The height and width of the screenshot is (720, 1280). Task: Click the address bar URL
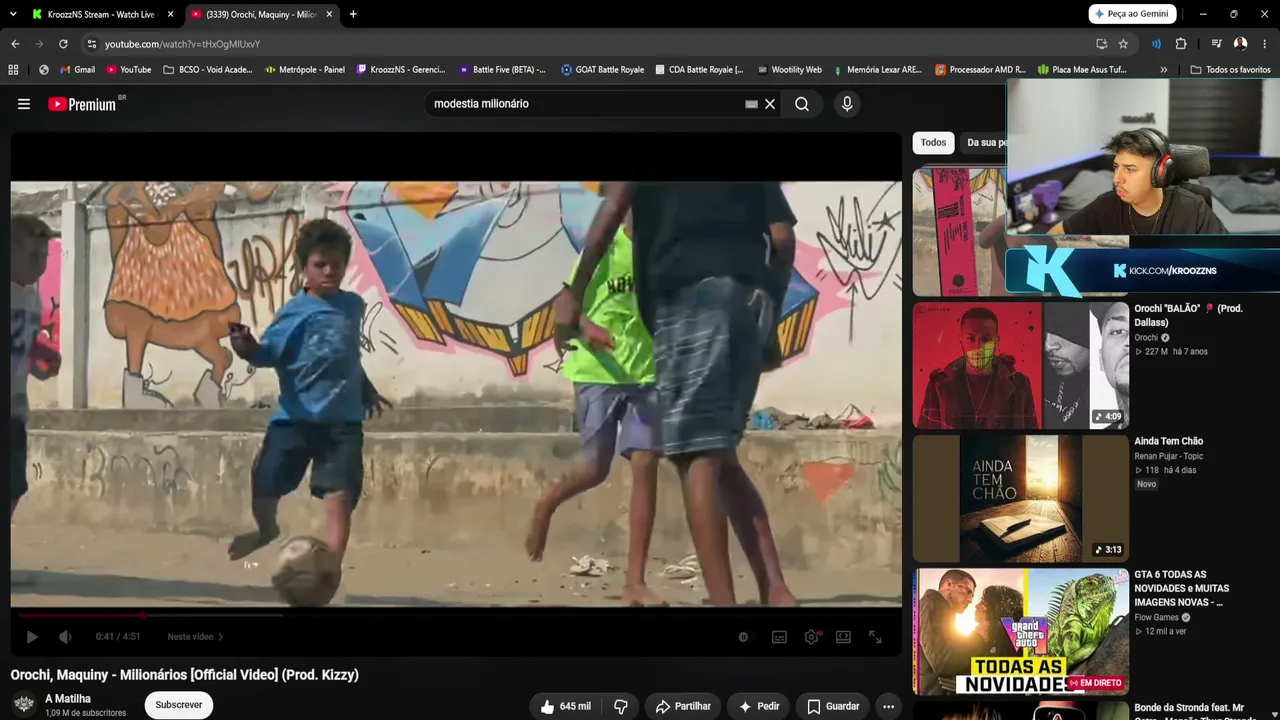coord(182,44)
